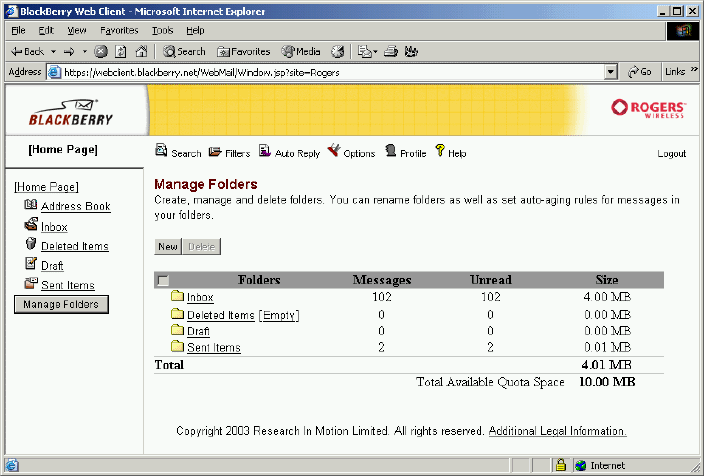This screenshot has width=704, height=476.
Task: Click the browser Forward arrow button
Action: point(69,52)
